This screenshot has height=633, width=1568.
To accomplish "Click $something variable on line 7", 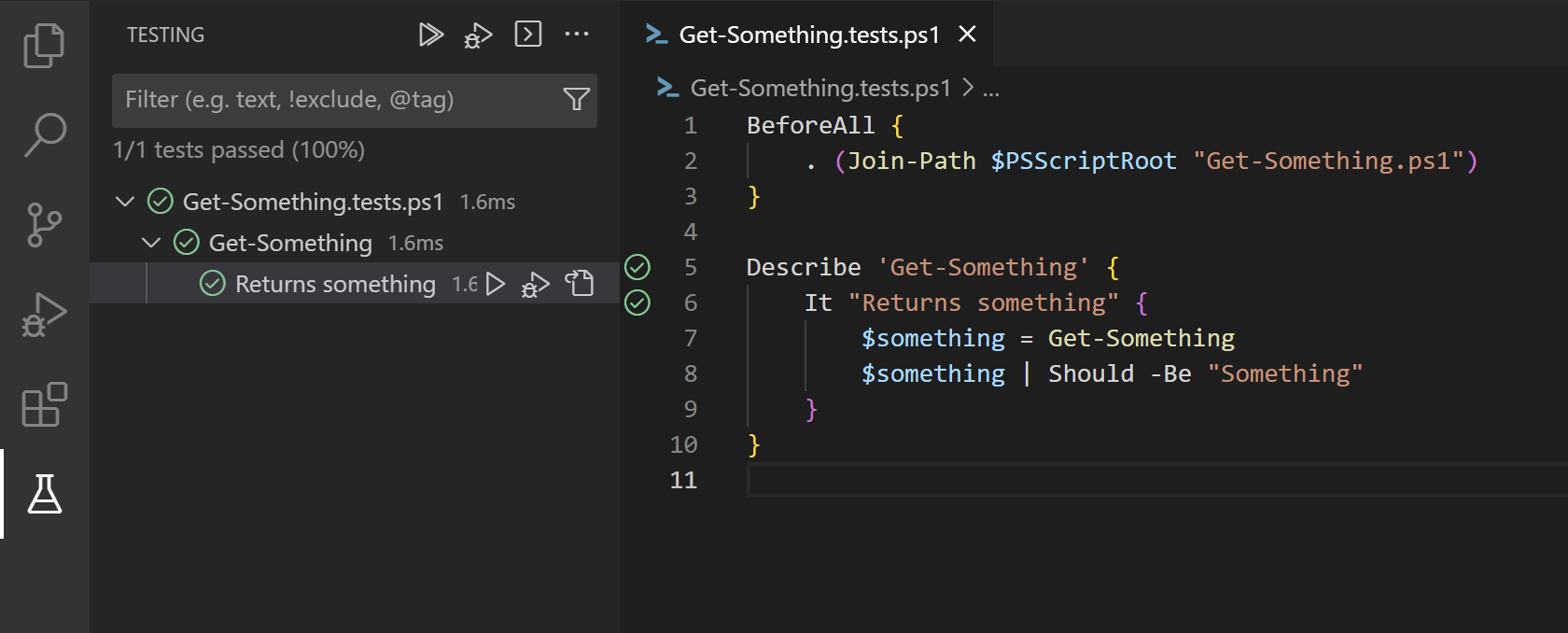I will pos(933,338).
